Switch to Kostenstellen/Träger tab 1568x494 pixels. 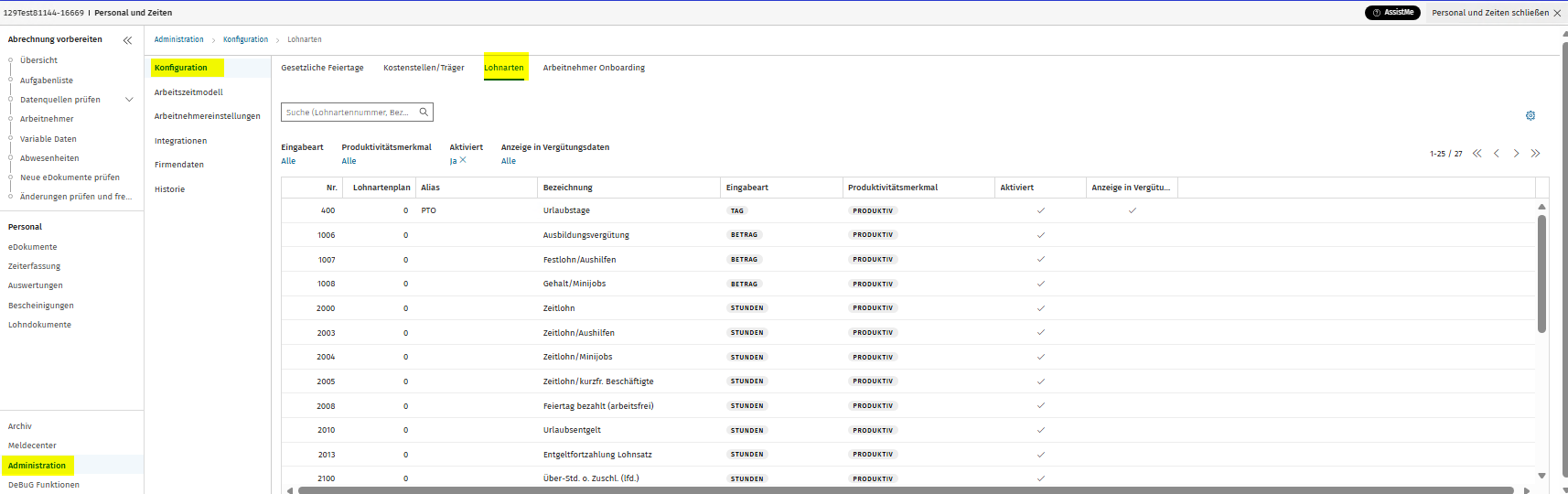pyautogui.click(x=424, y=68)
